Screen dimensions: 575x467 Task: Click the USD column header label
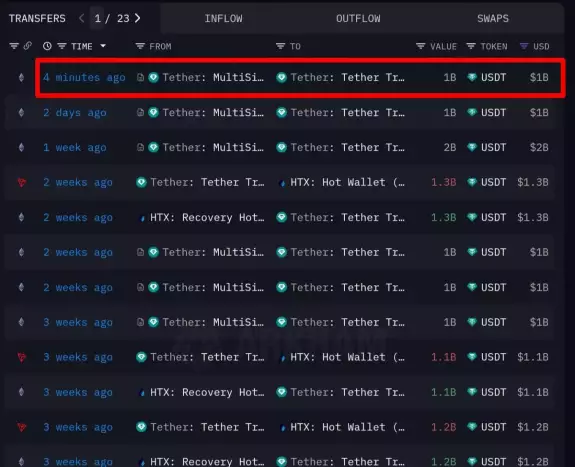click(x=541, y=47)
